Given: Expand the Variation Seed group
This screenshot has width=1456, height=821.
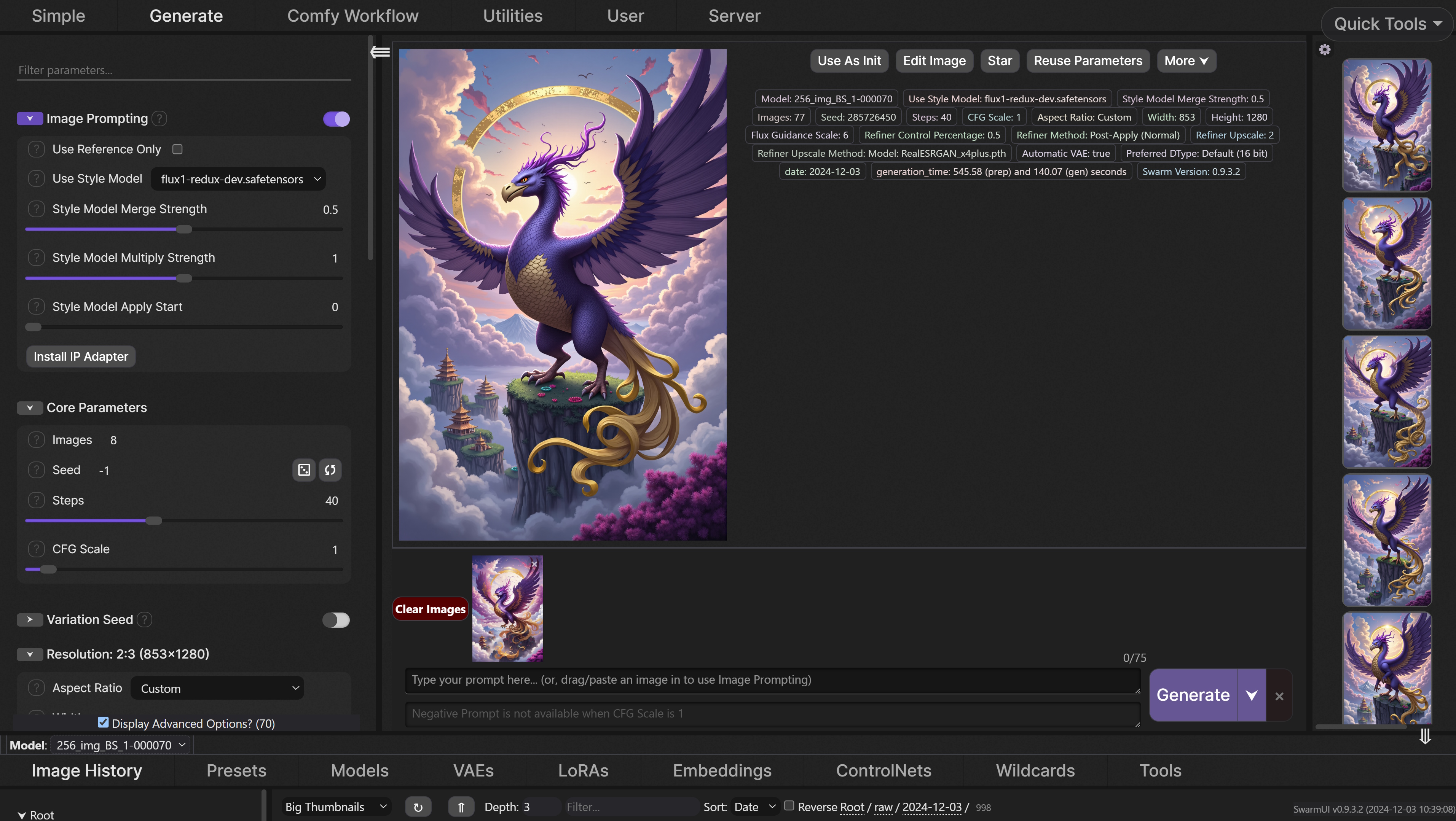Looking at the screenshot, I should pos(30,620).
